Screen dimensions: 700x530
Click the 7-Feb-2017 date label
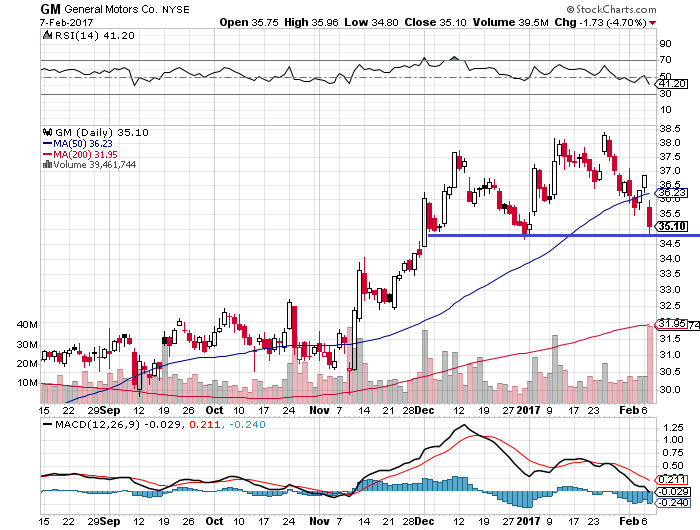click(x=67, y=22)
